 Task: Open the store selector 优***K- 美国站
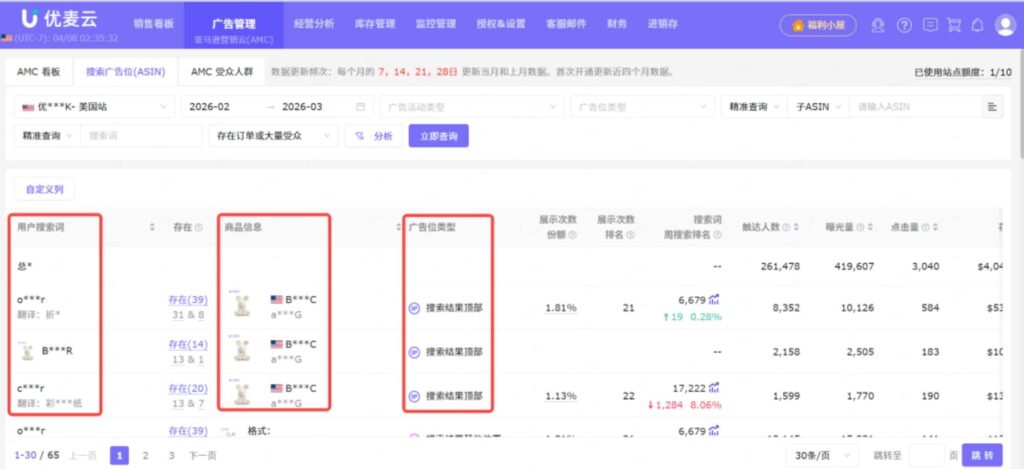point(94,106)
